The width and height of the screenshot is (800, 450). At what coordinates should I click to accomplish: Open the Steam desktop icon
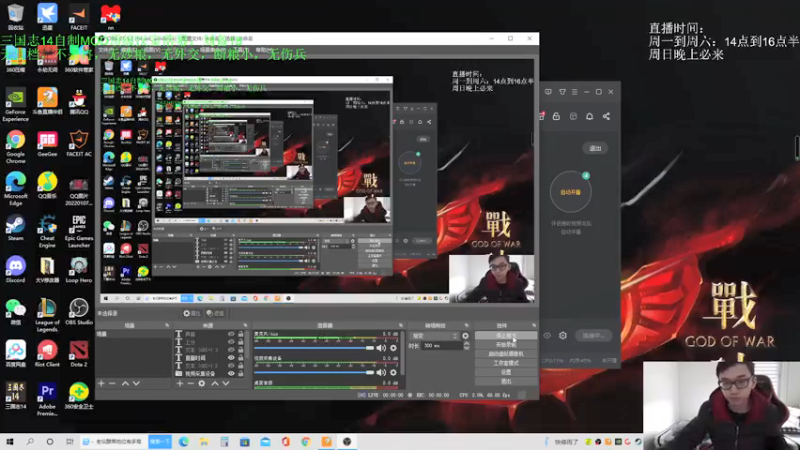(x=15, y=228)
